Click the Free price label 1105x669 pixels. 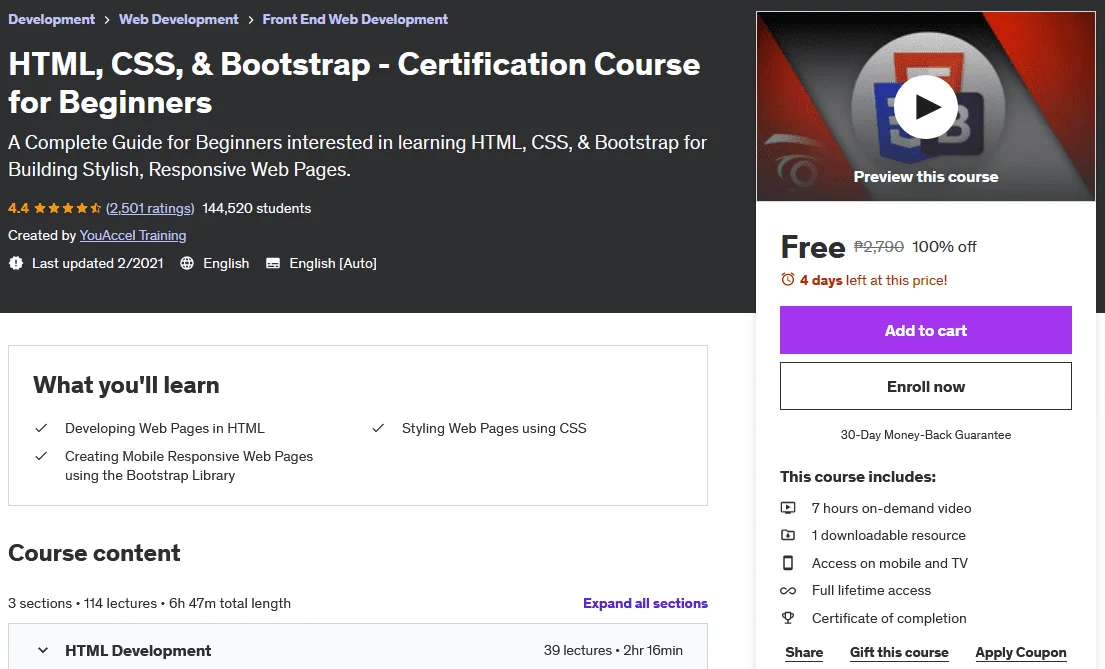(813, 247)
